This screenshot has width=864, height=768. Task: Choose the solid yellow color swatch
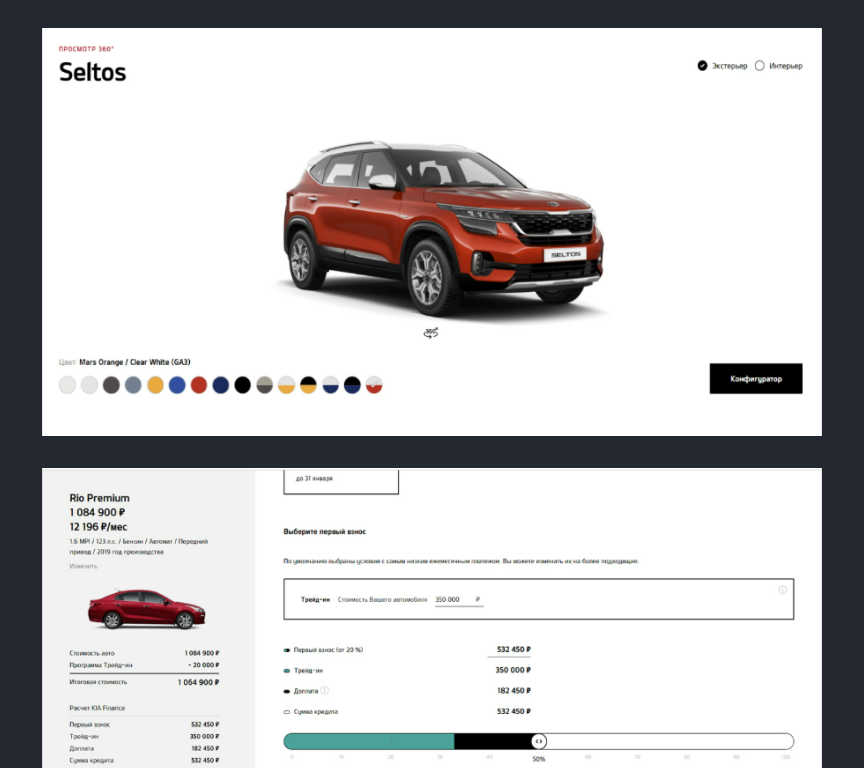pos(155,385)
